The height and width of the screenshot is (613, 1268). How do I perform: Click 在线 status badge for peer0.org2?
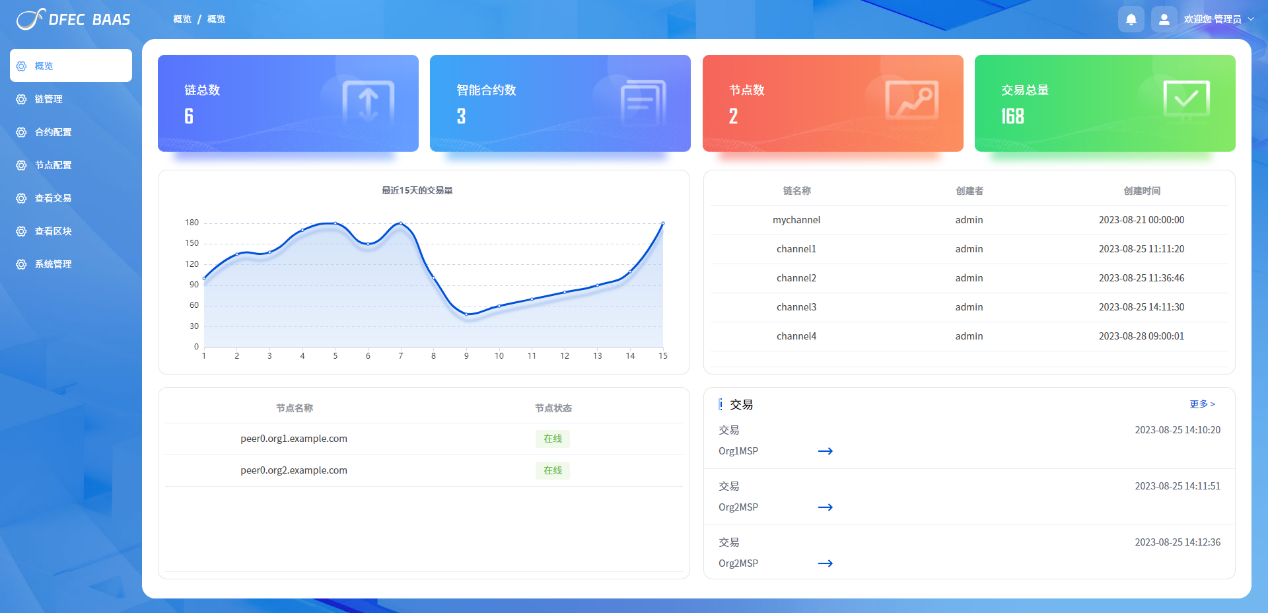[553, 470]
